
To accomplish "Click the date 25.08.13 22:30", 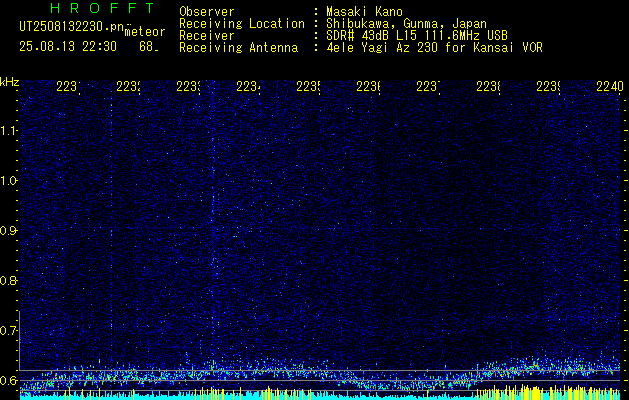I will (68, 47).
